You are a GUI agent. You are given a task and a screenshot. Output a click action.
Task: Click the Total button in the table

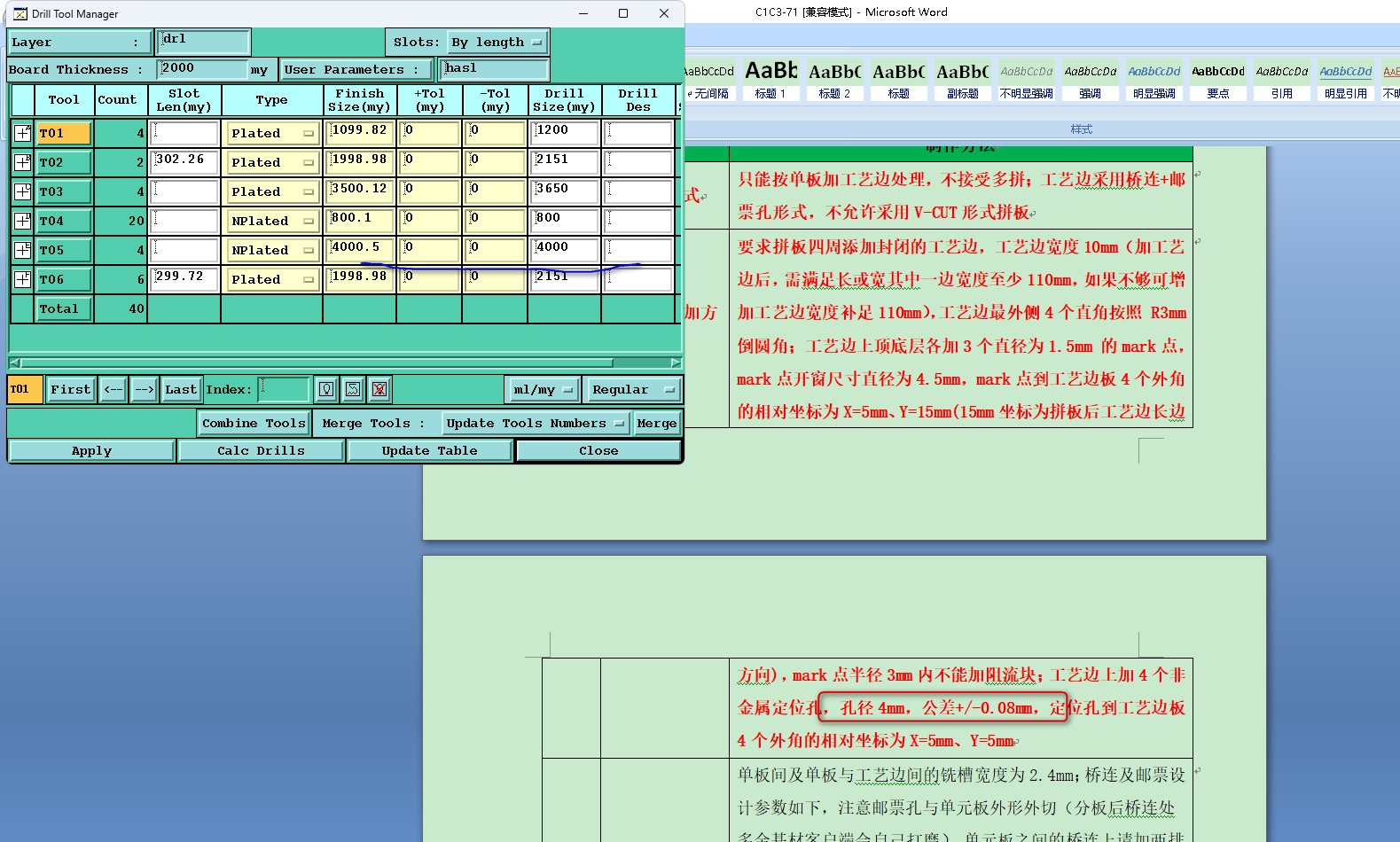[63, 308]
